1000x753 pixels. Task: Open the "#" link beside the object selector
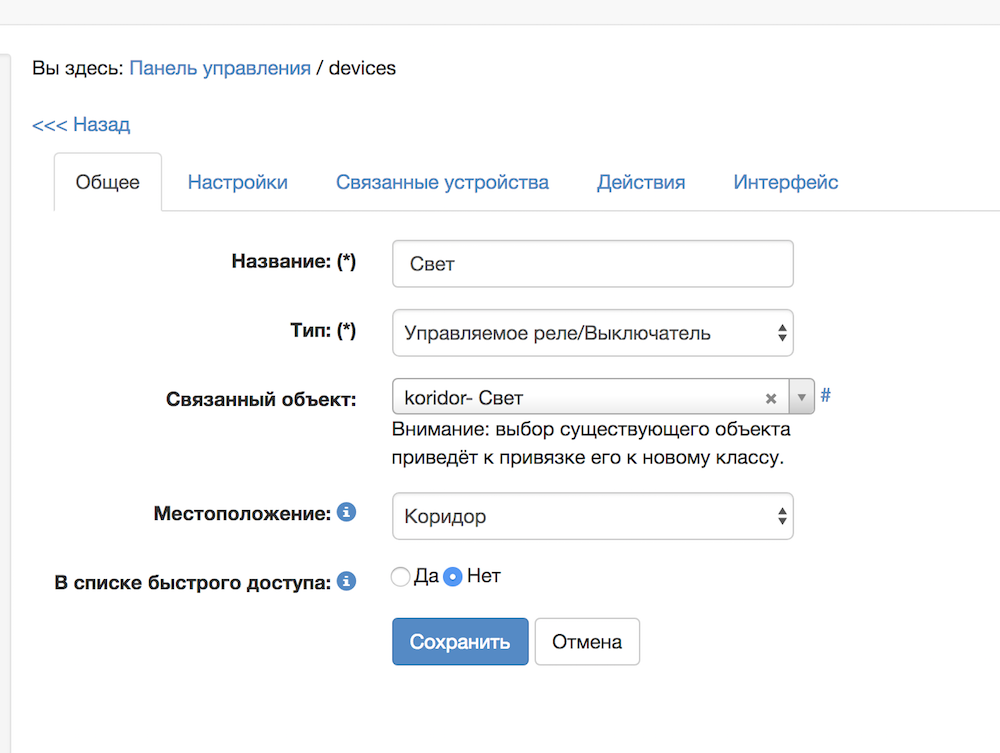pos(825,395)
